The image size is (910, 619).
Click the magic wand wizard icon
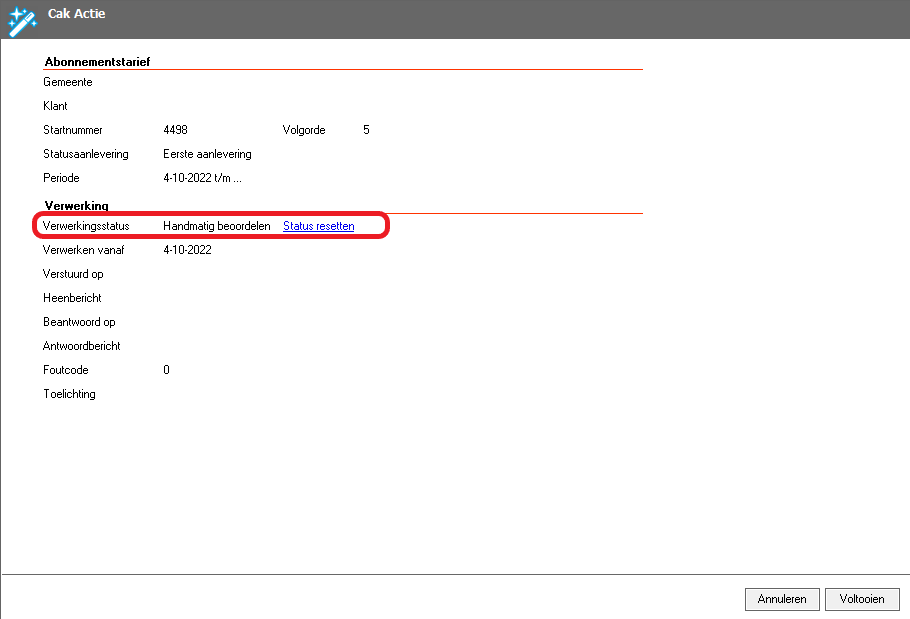point(22,19)
